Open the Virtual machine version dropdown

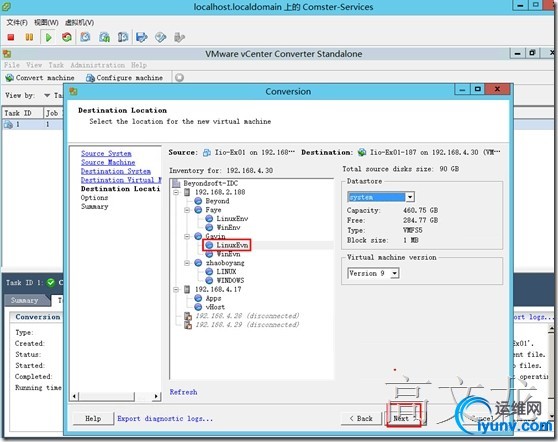tap(394, 273)
